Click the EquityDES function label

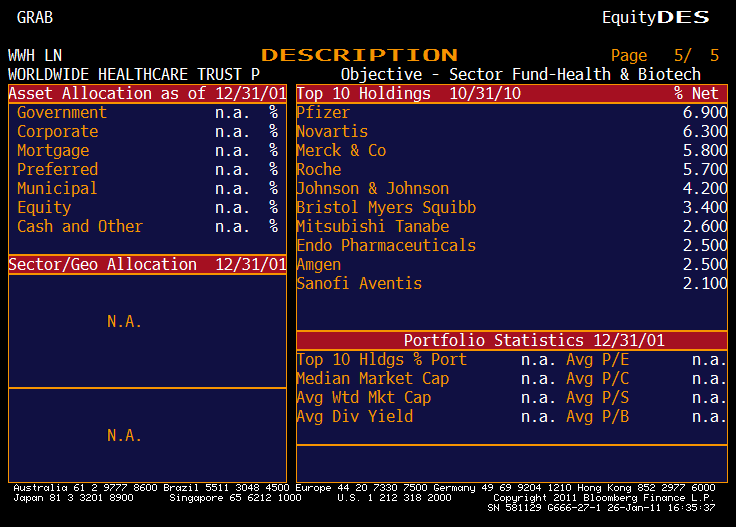pyautogui.click(x=656, y=17)
